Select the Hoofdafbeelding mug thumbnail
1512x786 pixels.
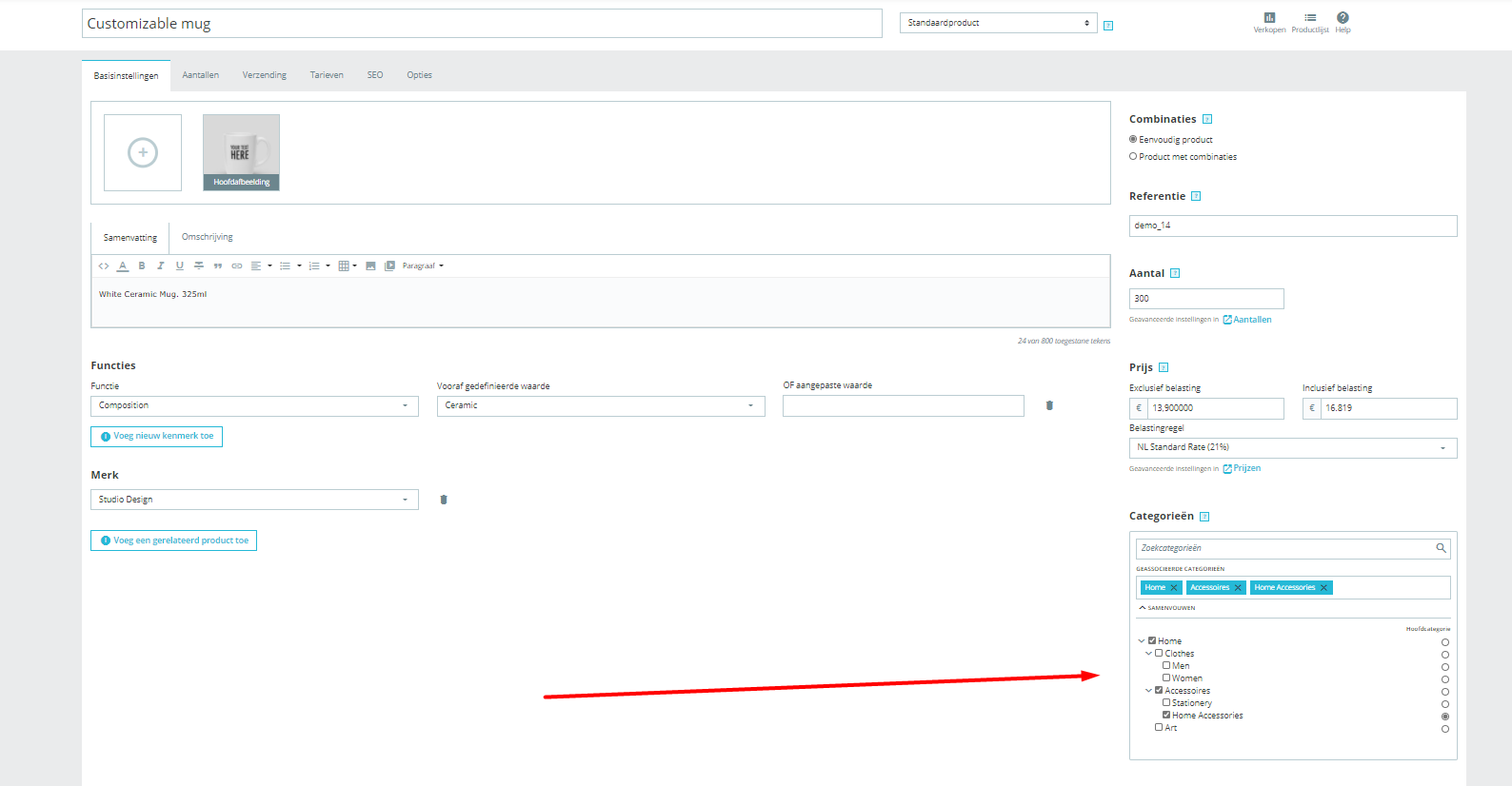click(x=242, y=152)
